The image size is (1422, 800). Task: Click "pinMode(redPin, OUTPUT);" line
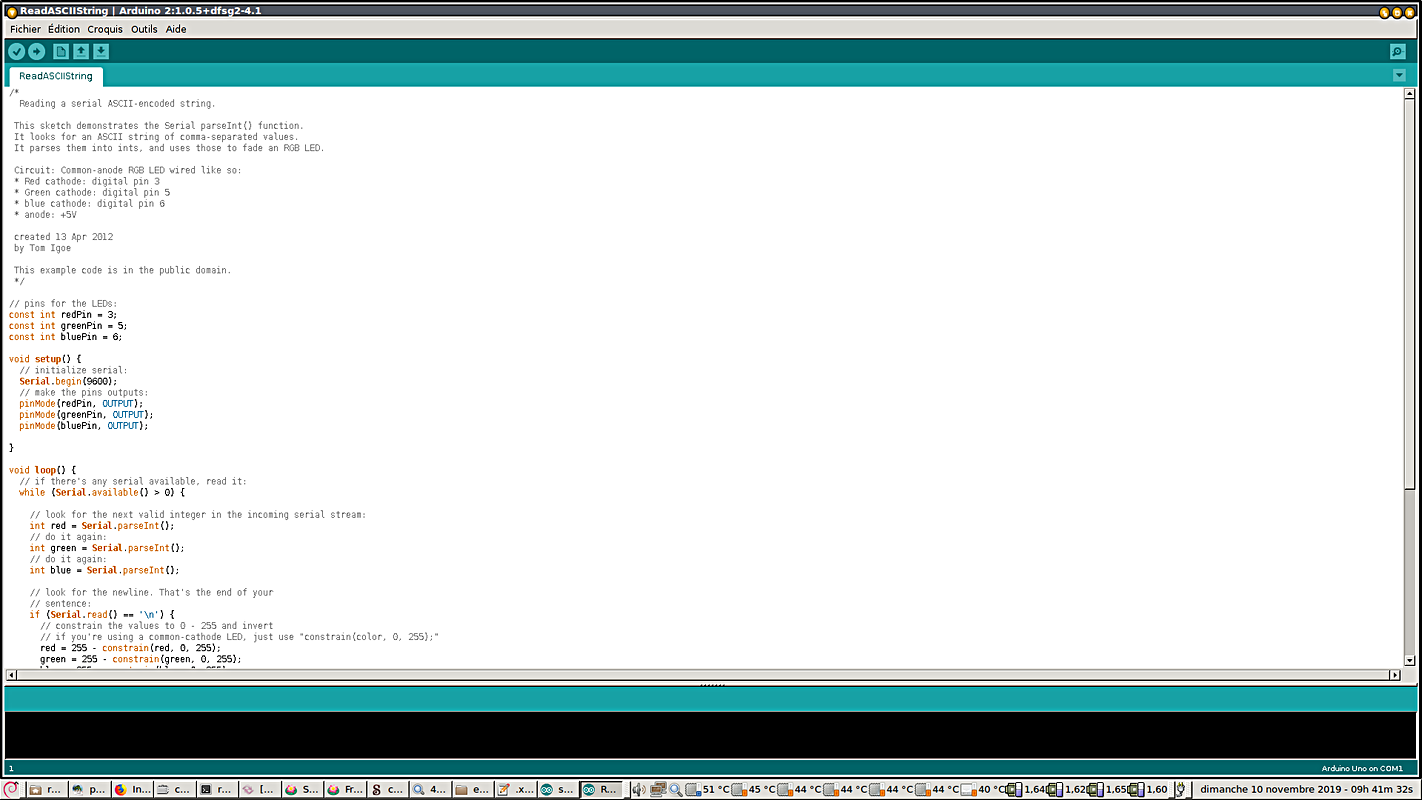[x=81, y=403]
